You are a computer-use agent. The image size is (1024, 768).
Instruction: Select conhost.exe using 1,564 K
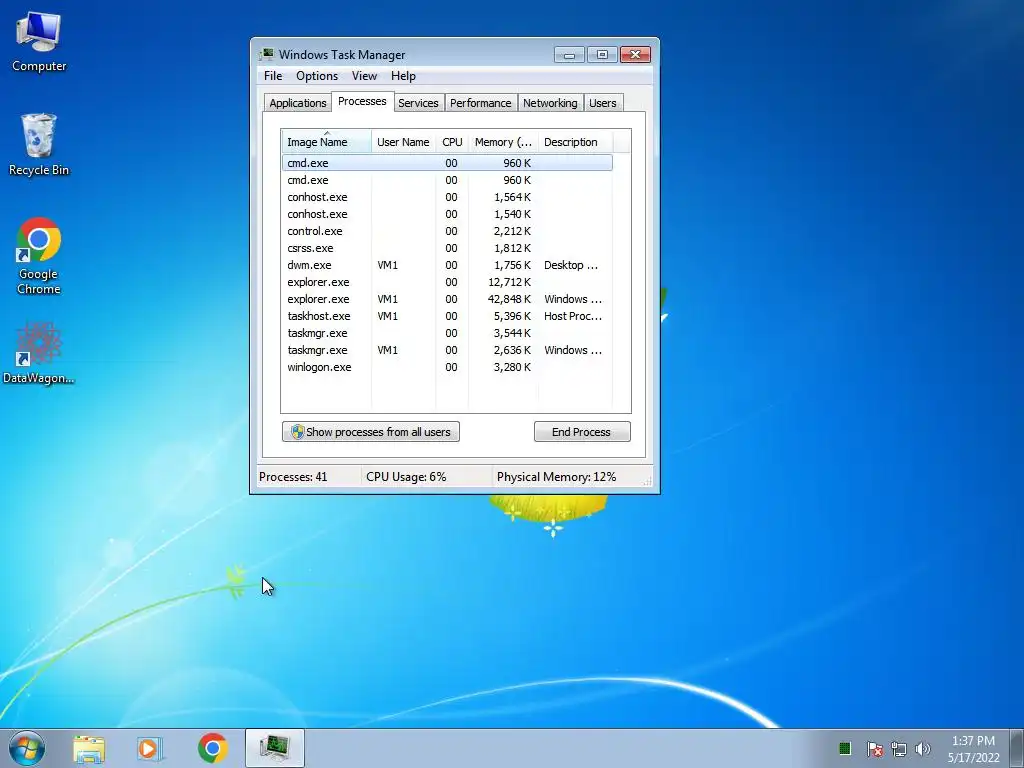pyautogui.click(x=447, y=197)
